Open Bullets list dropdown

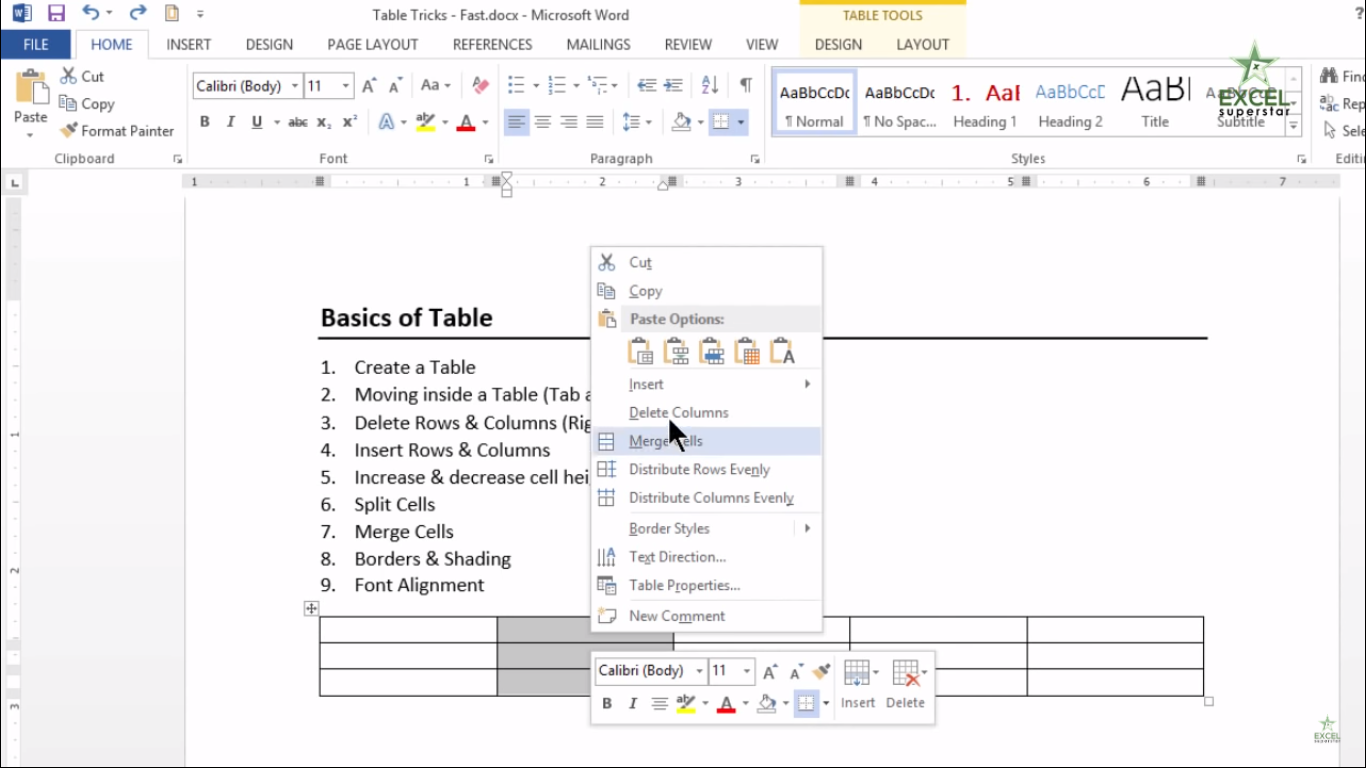(x=536, y=86)
